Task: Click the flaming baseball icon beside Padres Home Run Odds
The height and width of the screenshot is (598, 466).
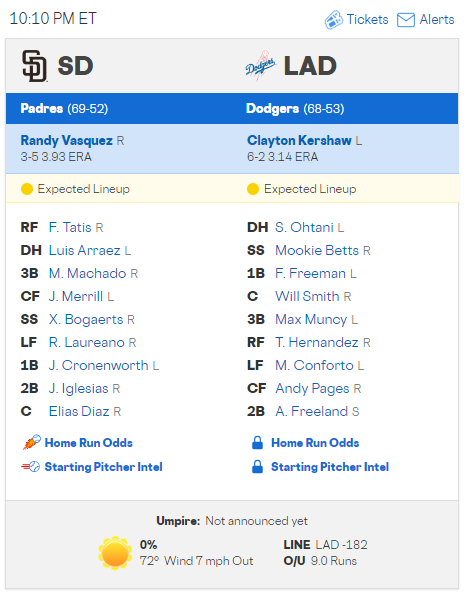Action: click(x=31, y=442)
